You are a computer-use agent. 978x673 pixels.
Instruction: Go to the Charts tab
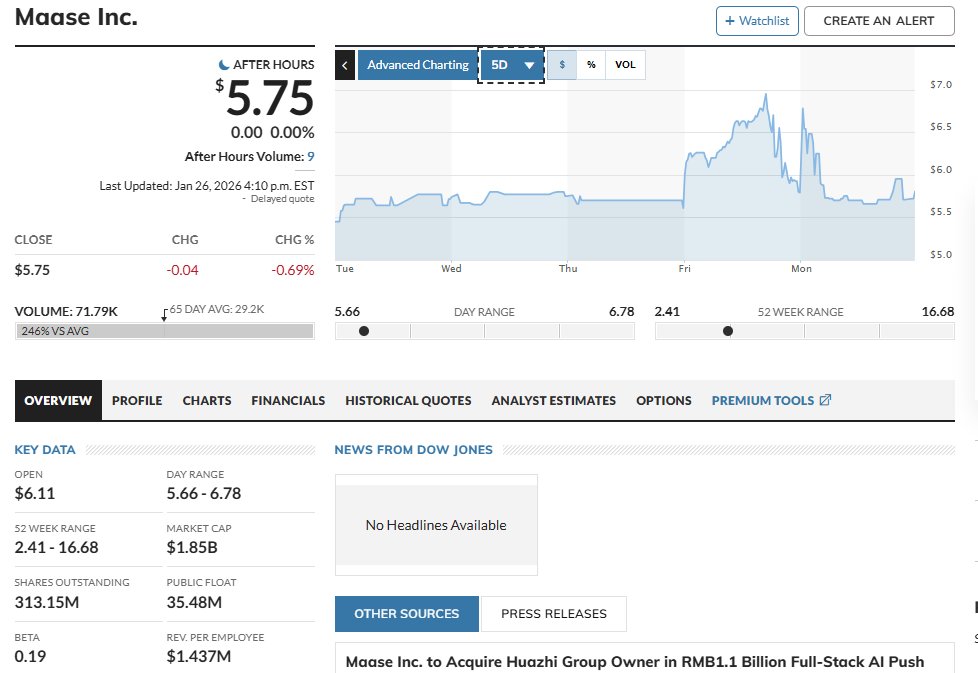[x=207, y=400]
